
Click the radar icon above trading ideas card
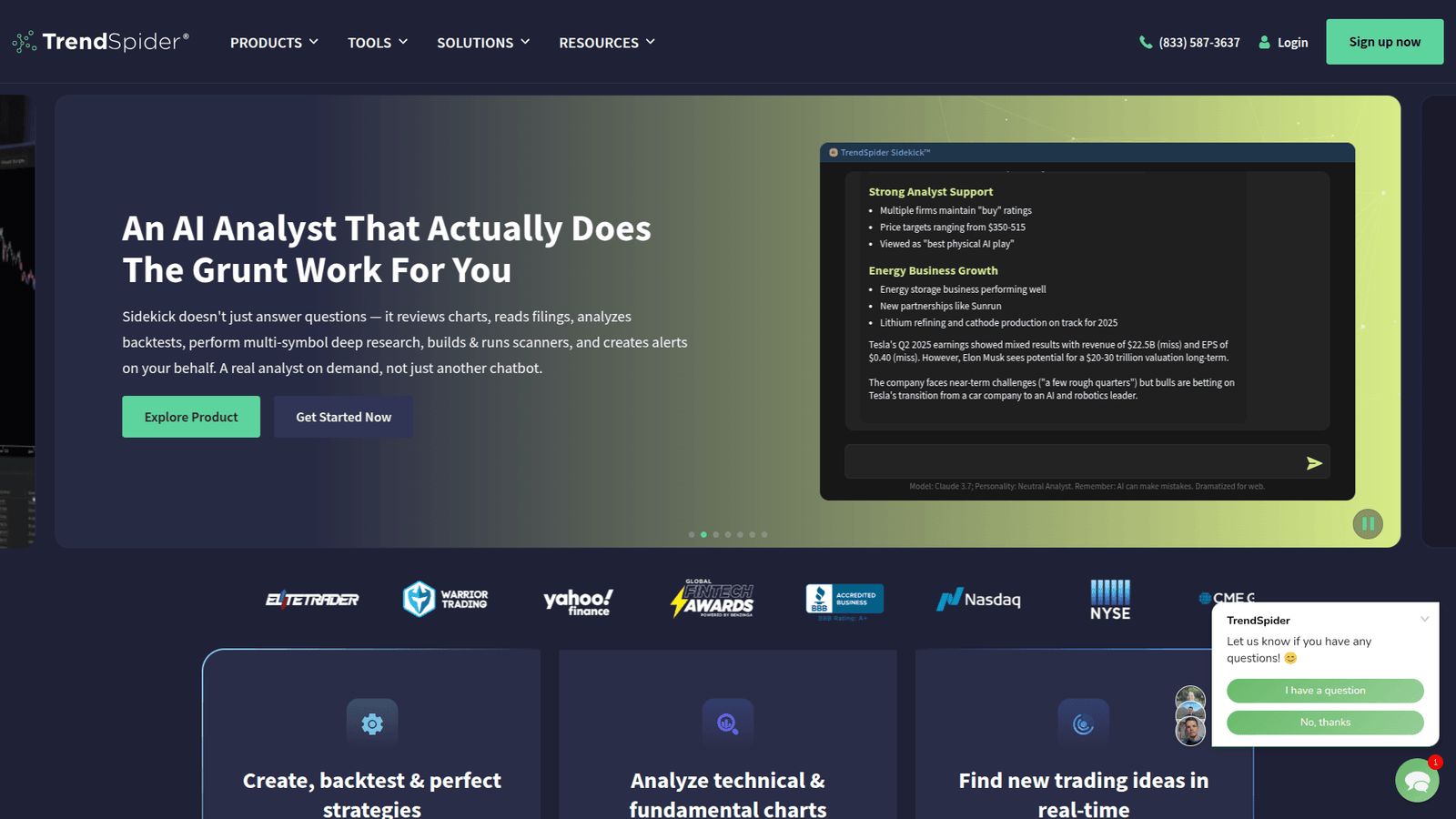tap(1083, 724)
